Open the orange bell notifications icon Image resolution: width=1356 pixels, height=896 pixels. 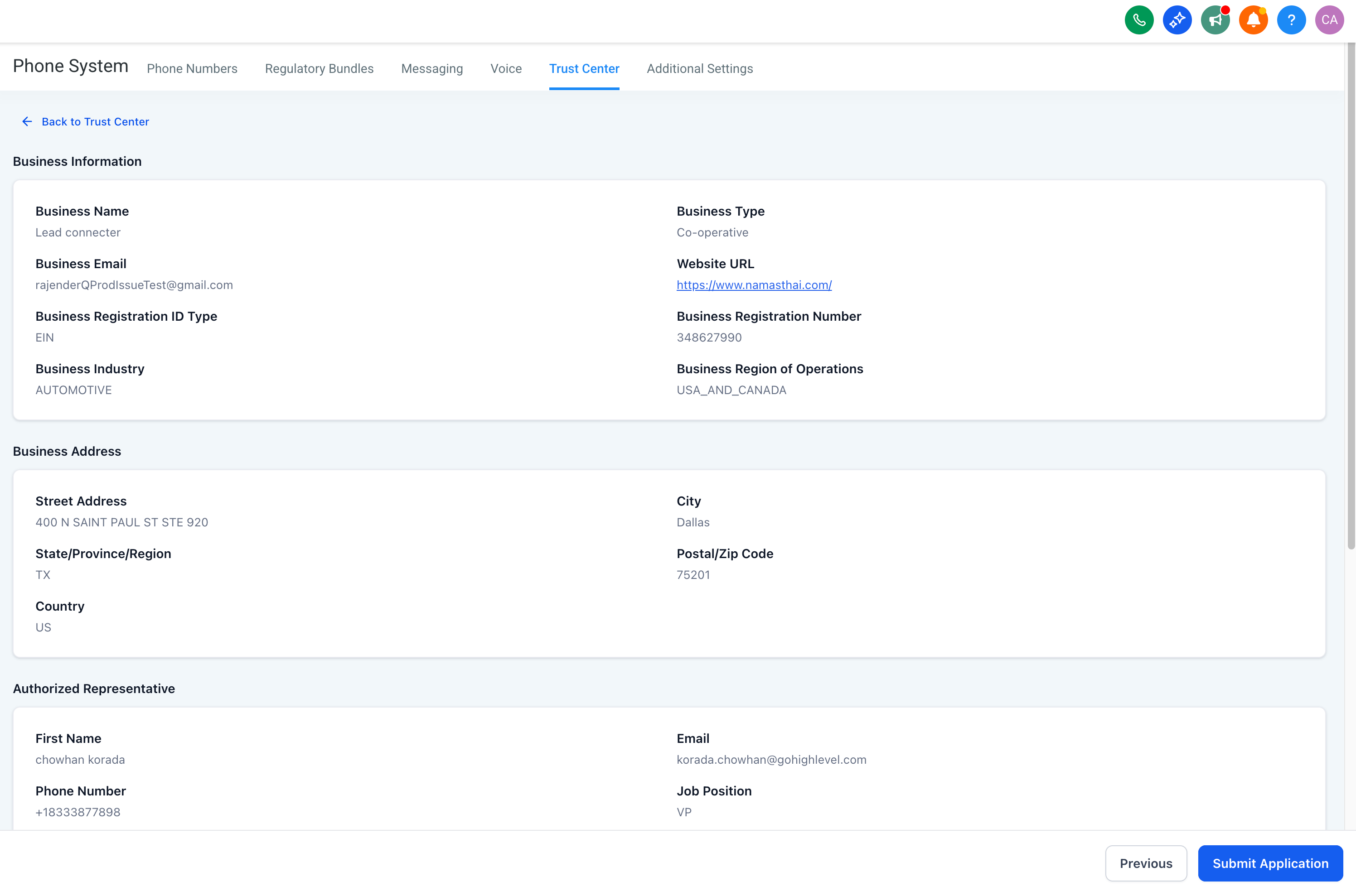1253,20
